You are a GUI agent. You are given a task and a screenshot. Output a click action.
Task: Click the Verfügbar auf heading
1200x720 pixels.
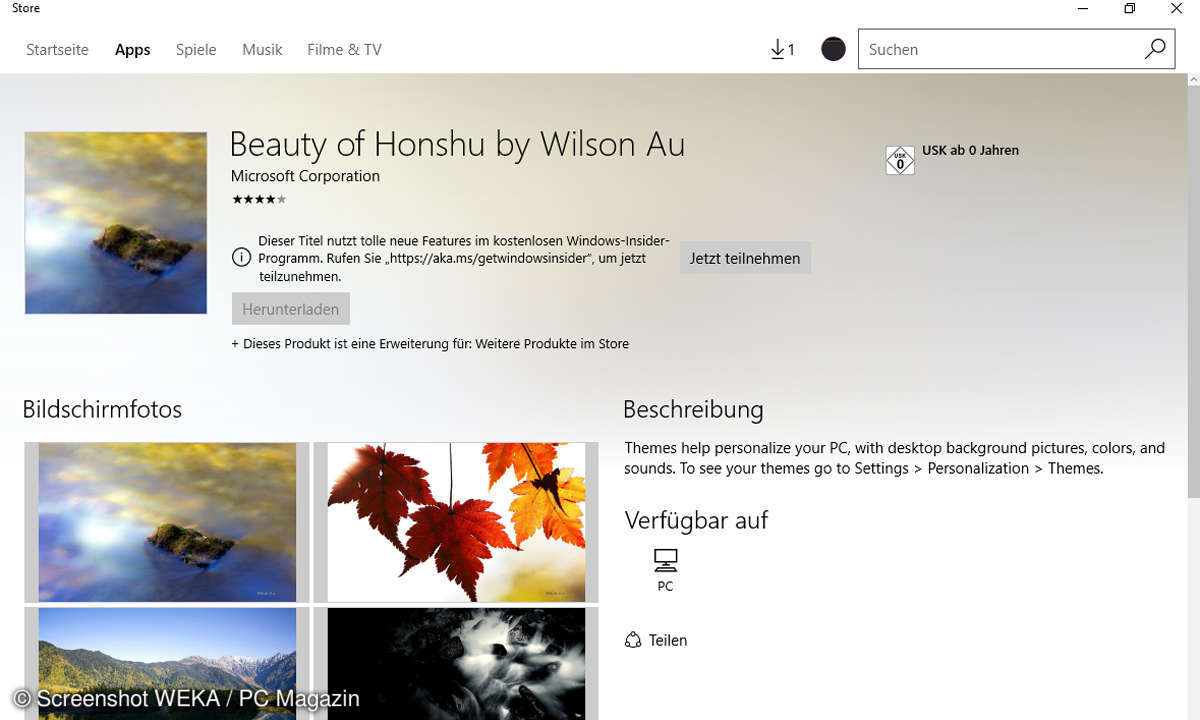pyautogui.click(x=696, y=520)
